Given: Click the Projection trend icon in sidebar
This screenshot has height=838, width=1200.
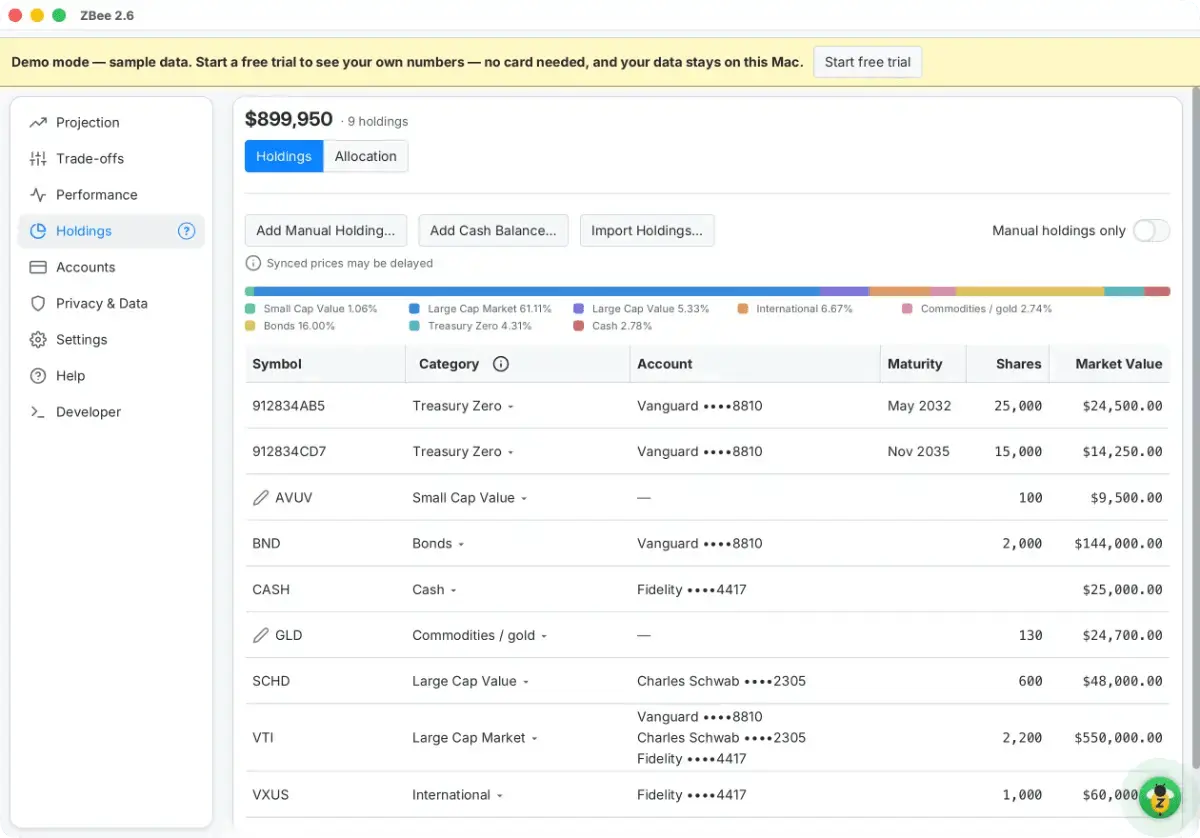Looking at the screenshot, I should click(x=38, y=123).
